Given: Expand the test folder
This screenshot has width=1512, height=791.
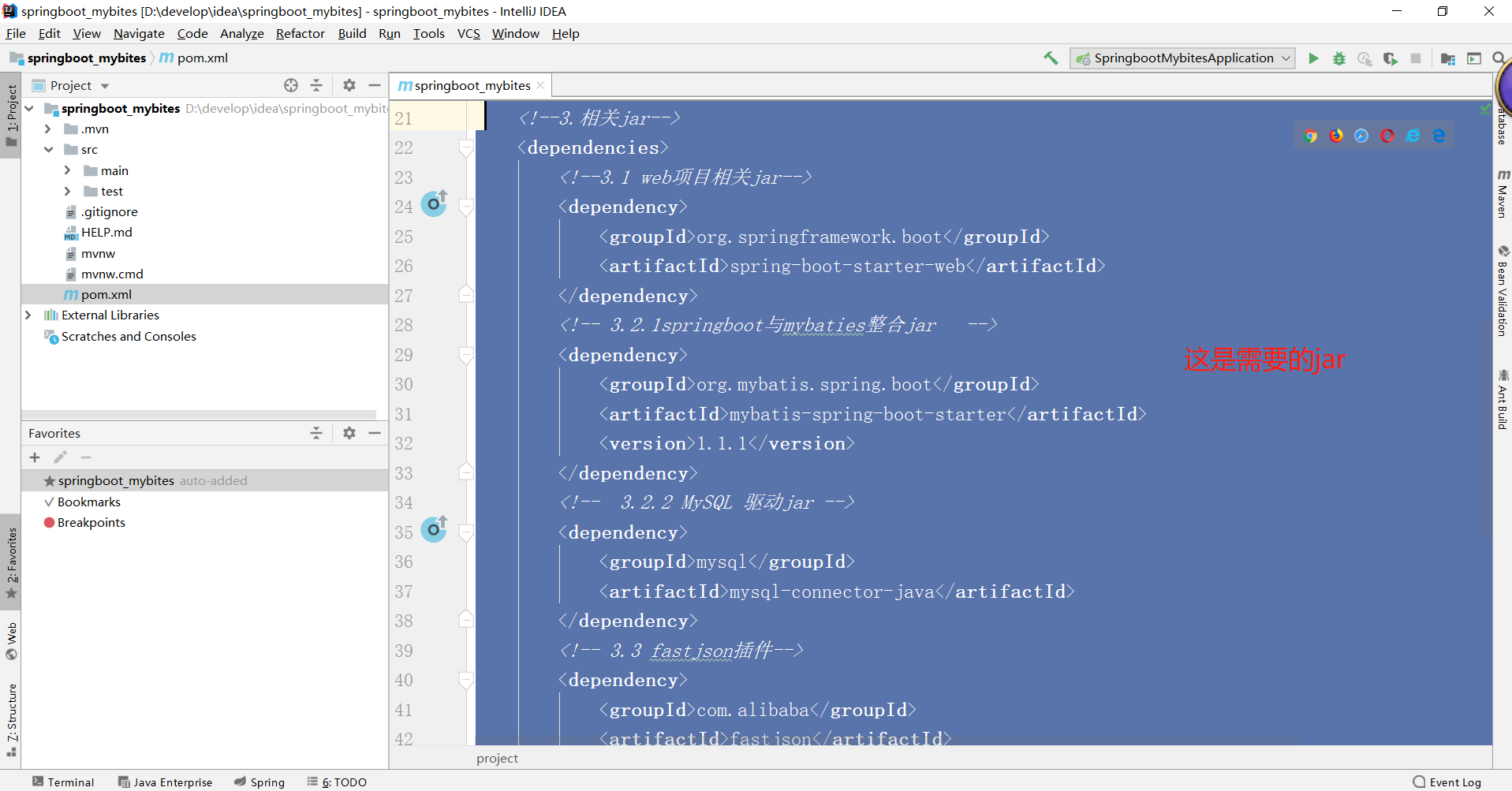Looking at the screenshot, I should [x=67, y=191].
